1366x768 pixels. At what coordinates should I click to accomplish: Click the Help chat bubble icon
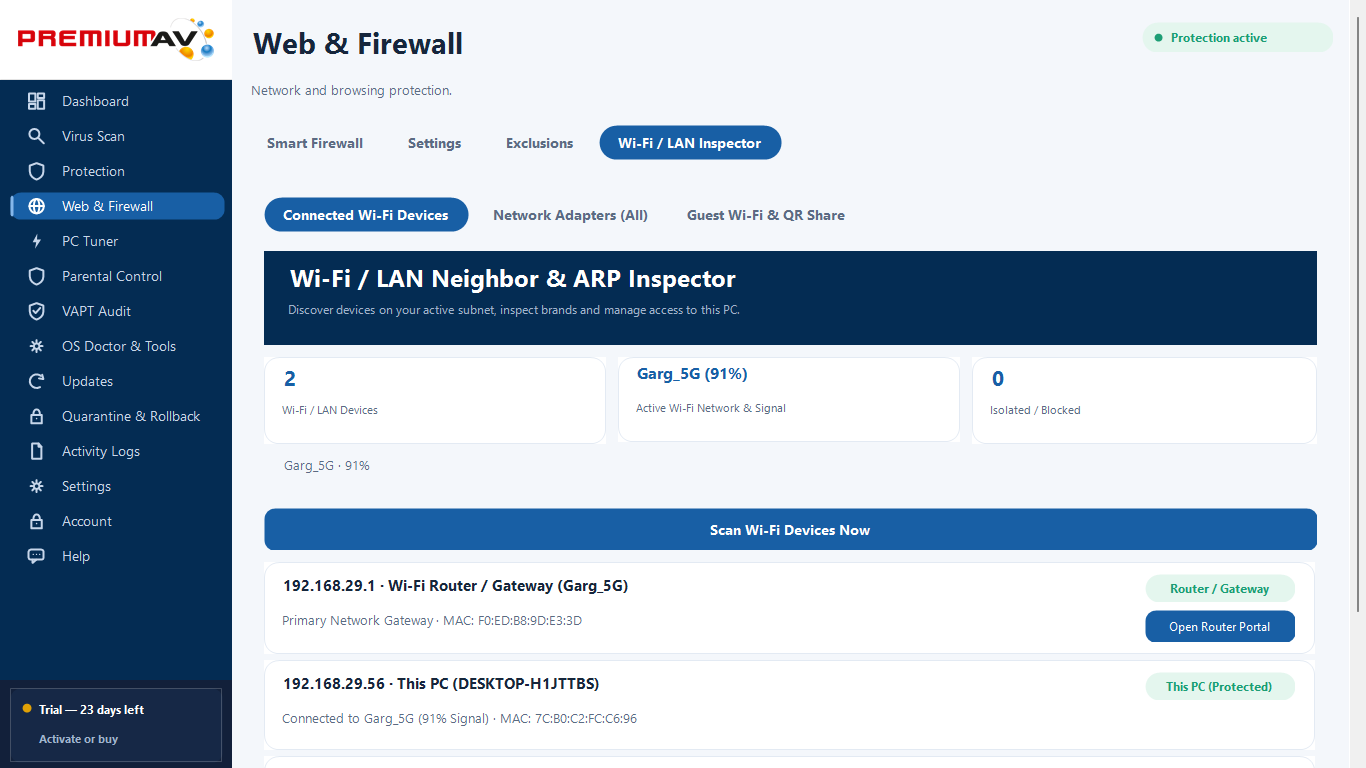[x=37, y=556]
